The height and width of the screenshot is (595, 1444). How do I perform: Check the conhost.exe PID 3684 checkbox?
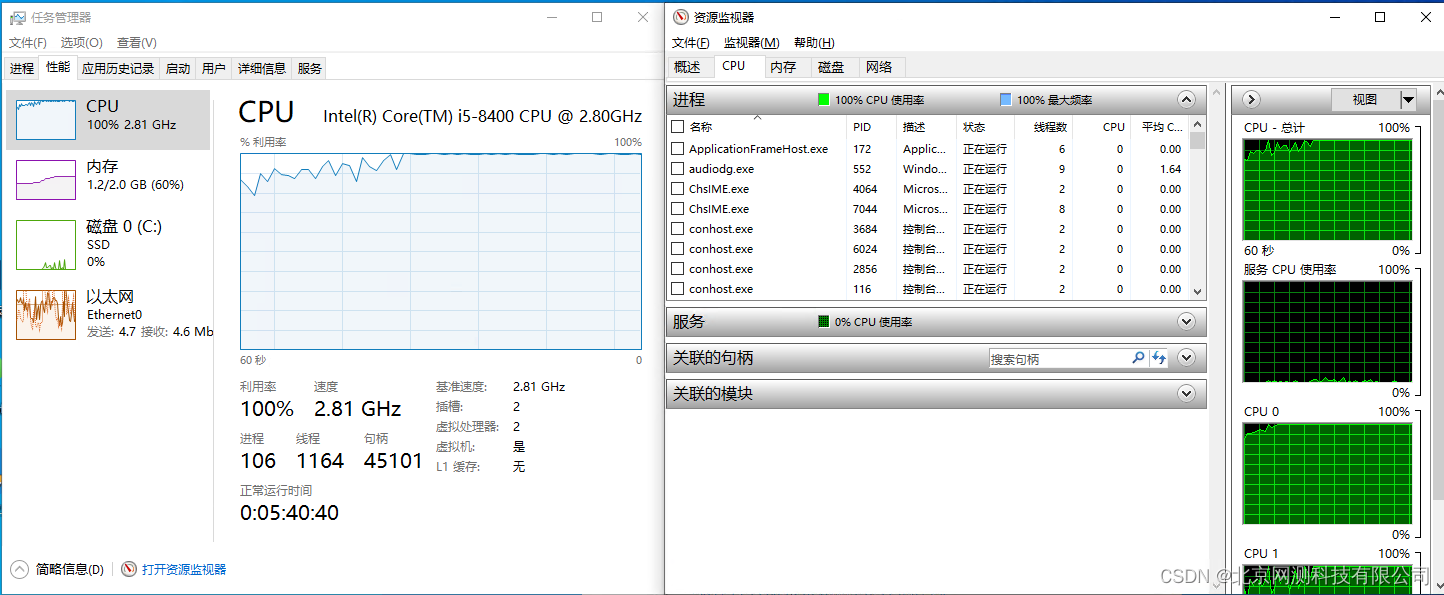coord(678,229)
